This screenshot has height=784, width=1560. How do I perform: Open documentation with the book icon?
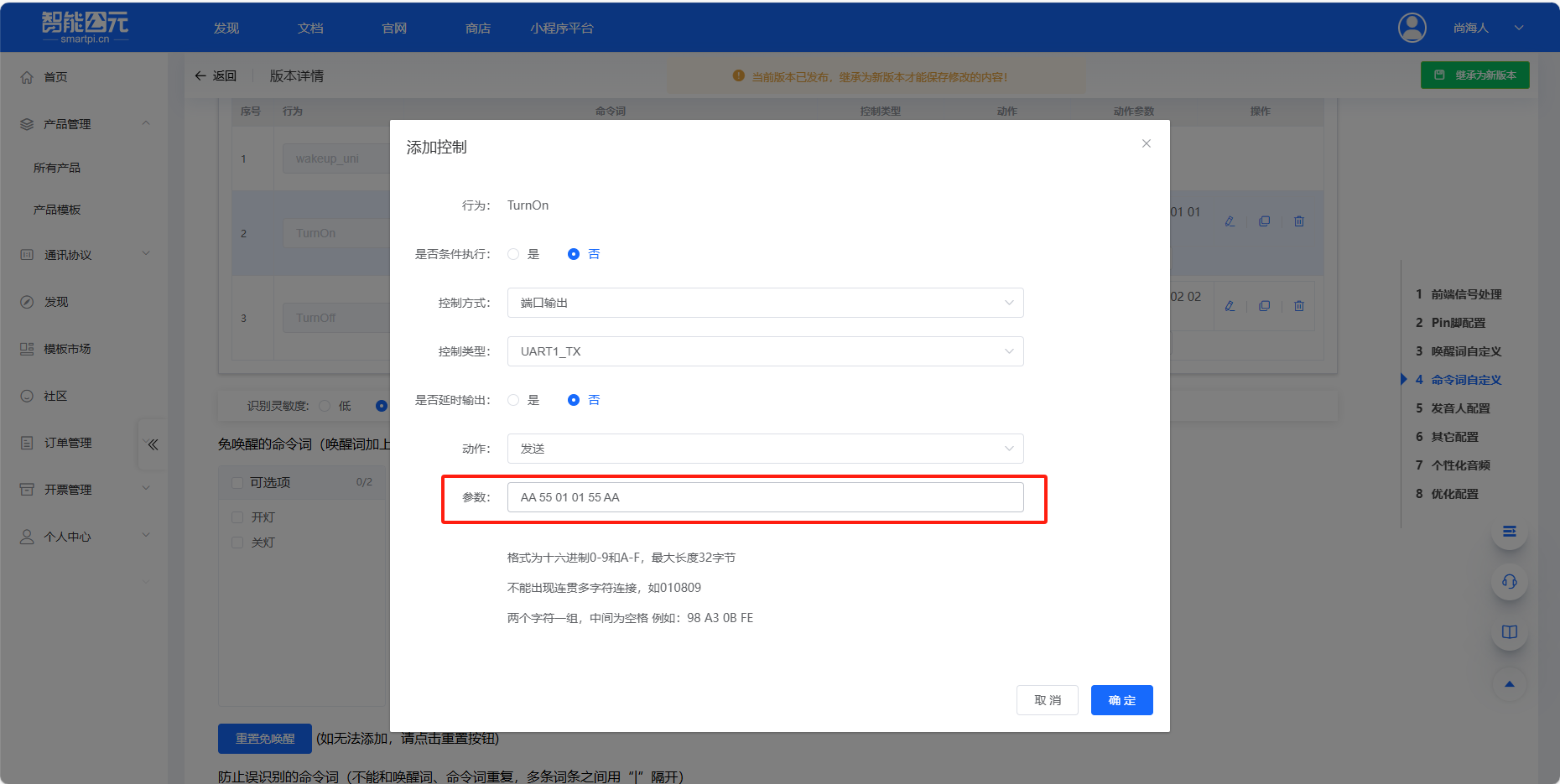(1509, 631)
